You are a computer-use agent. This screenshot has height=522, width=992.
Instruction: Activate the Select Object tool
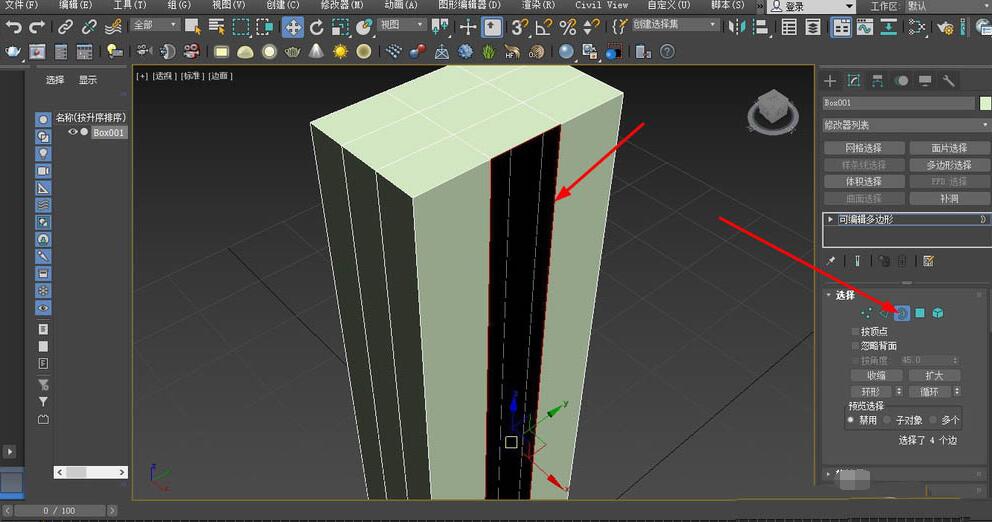pyautogui.click(x=192, y=27)
